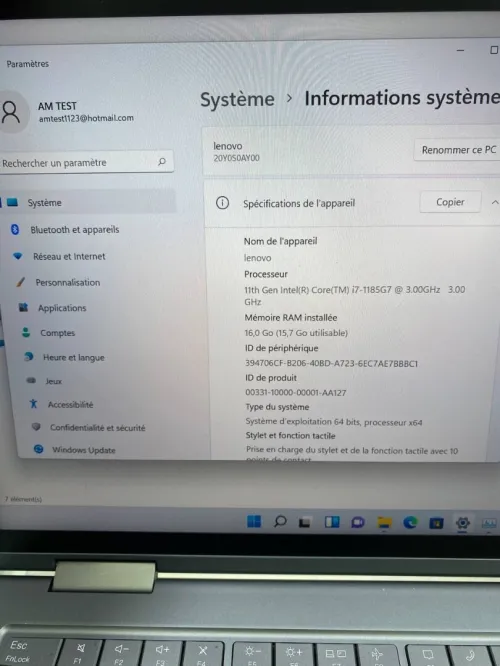Click the RAM value 16,0 Go
500x666 pixels.
coord(296,333)
